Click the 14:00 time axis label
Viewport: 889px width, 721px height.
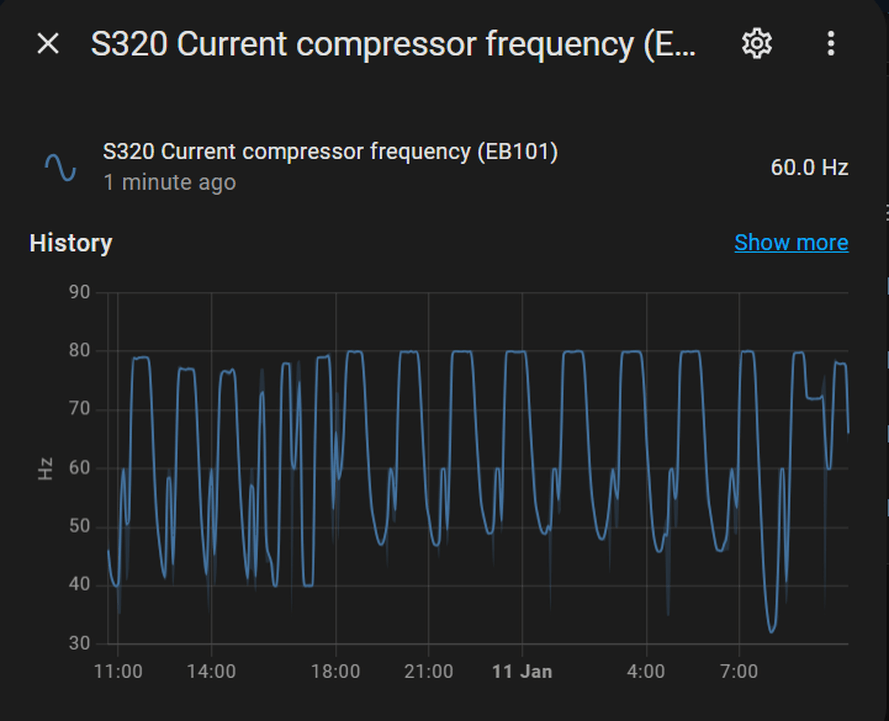coord(211,671)
